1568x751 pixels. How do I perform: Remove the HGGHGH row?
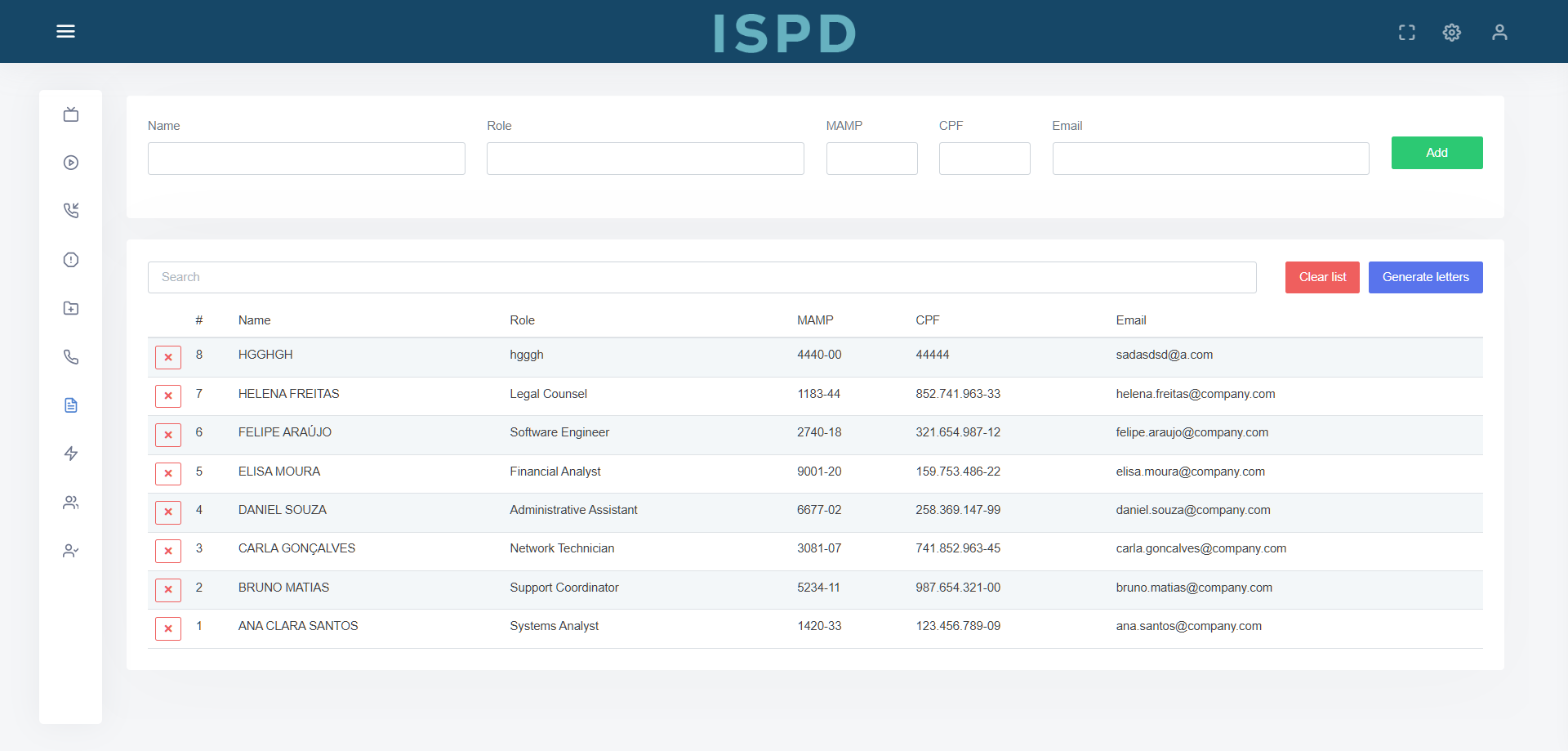point(168,357)
